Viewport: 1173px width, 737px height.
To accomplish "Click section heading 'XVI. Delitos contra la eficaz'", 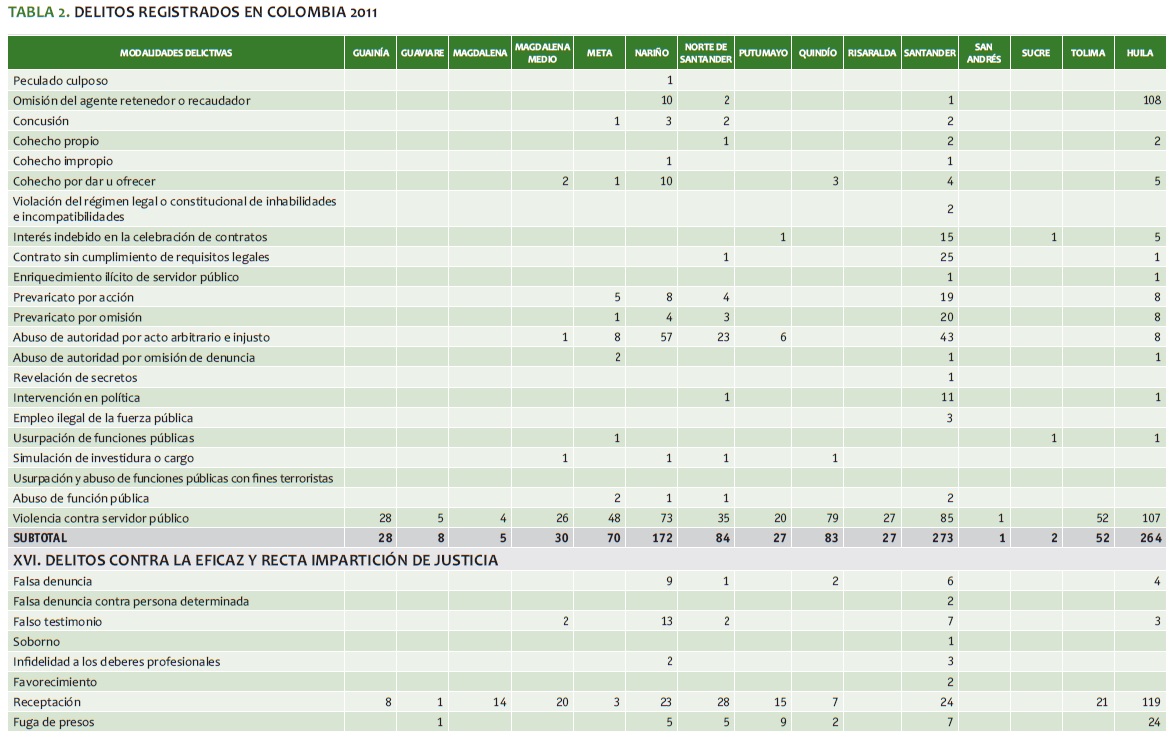I will (255, 560).
